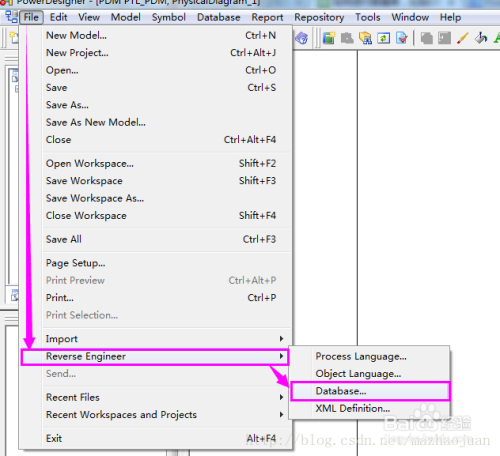Open the Model menu
This screenshot has height=456, width=500.
click(125, 17)
